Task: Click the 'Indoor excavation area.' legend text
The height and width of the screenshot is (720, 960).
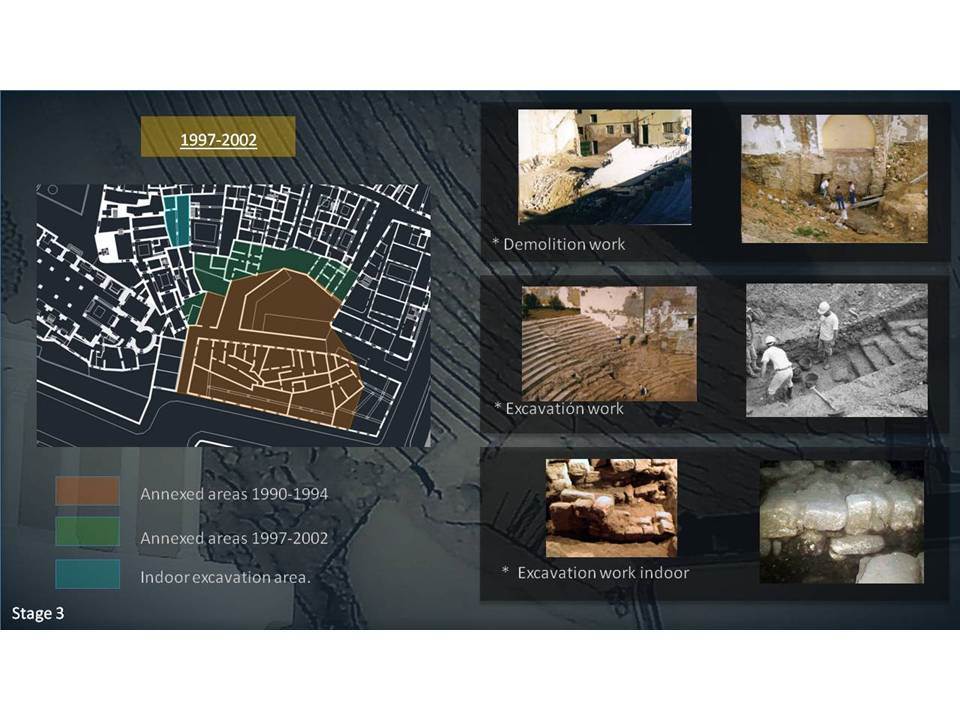Action: (x=225, y=577)
